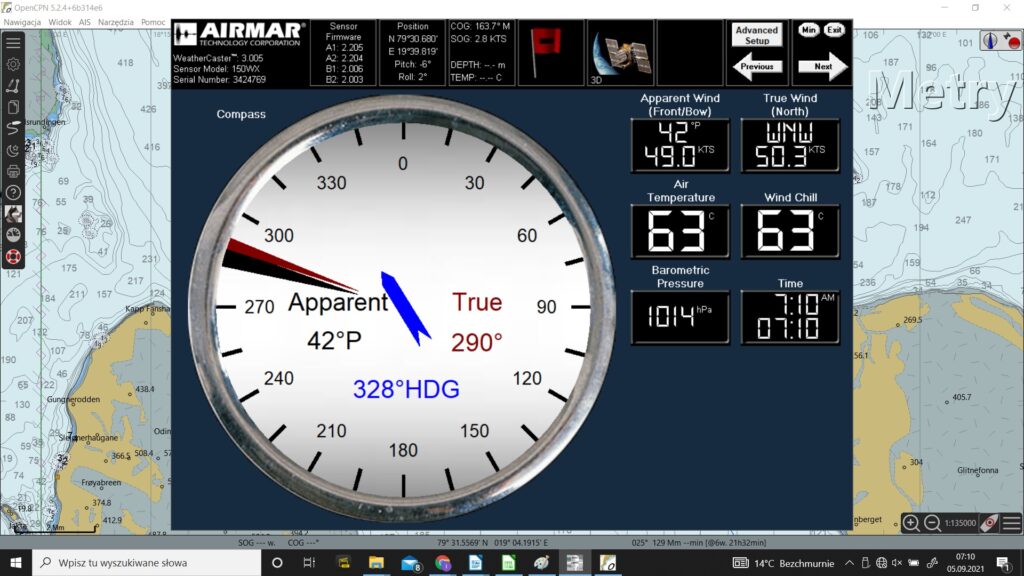
Task: Open Cortana circle icon on taskbar
Action: (277, 562)
